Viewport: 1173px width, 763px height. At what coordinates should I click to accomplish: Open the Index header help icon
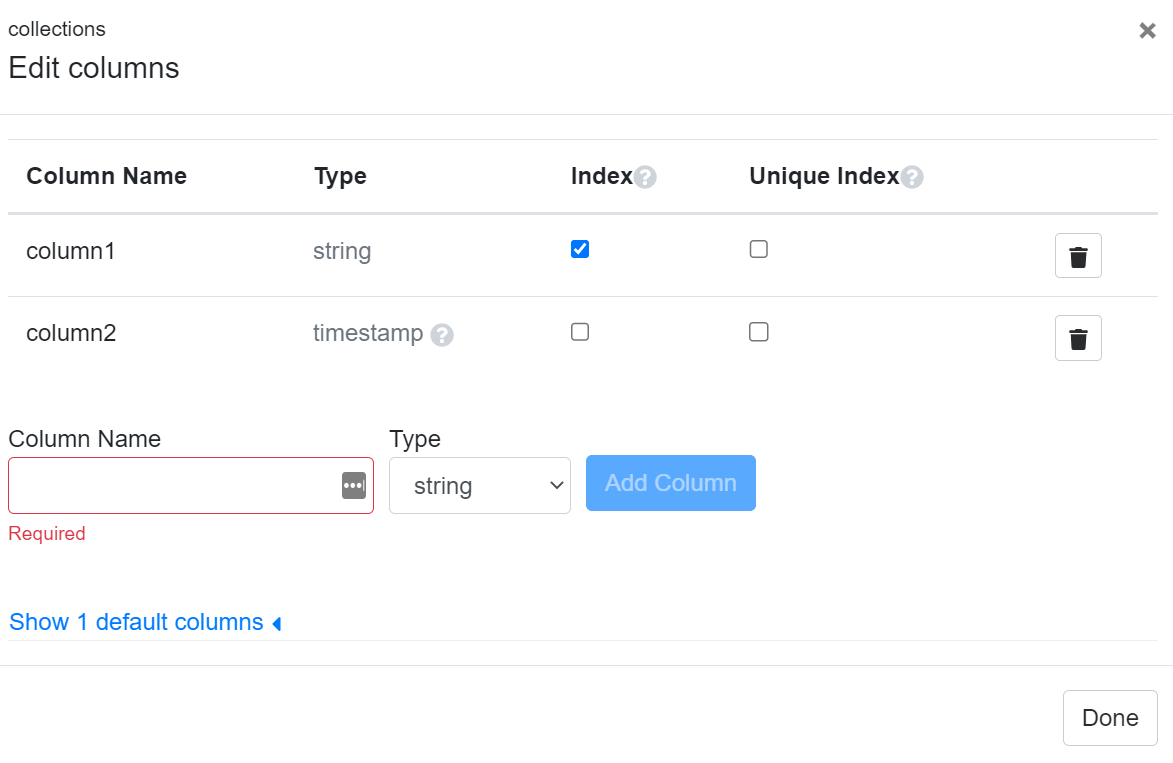(x=645, y=178)
